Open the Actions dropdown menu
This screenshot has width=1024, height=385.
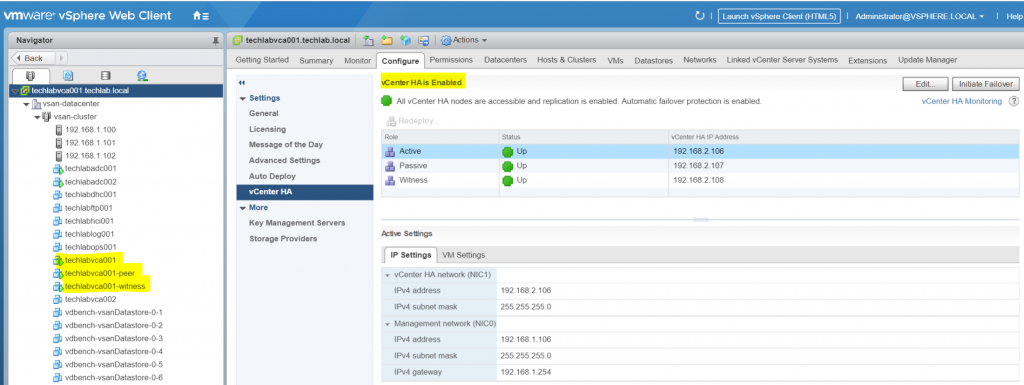pyautogui.click(x=464, y=40)
